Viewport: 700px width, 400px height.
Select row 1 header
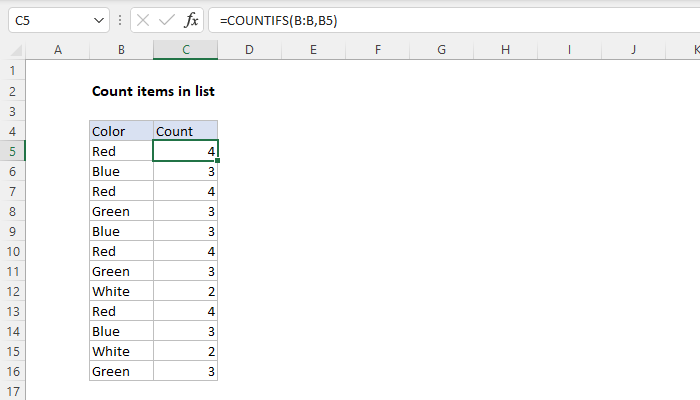[12, 71]
